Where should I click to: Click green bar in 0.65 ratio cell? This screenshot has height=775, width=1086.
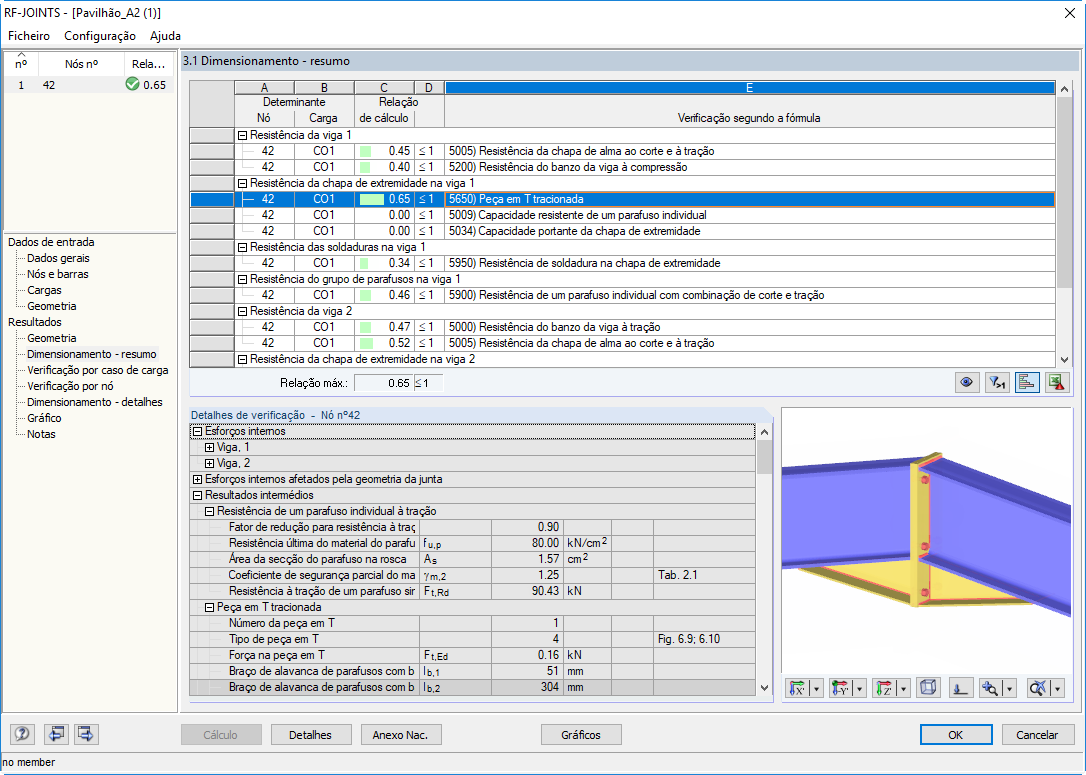pyautogui.click(x=372, y=199)
